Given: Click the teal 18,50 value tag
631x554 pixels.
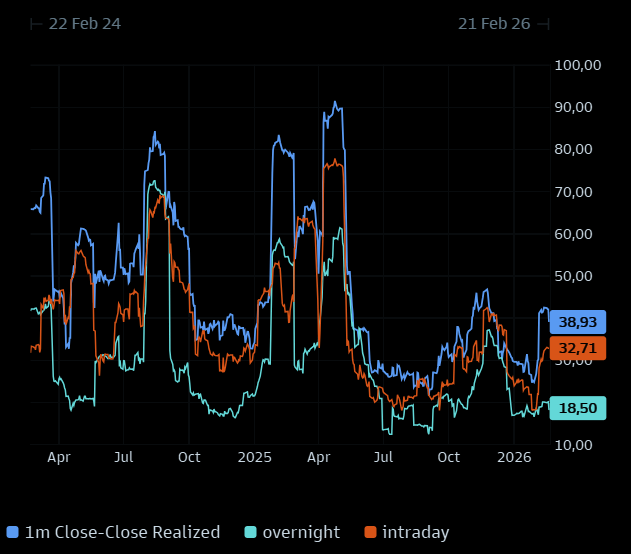Looking at the screenshot, I should [x=578, y=408].
